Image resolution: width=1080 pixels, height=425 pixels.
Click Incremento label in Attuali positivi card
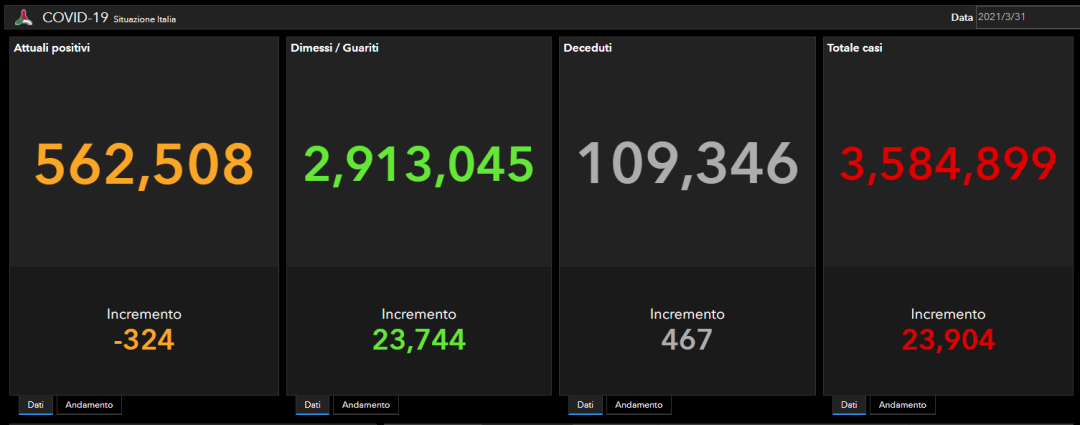pos(144,314)
